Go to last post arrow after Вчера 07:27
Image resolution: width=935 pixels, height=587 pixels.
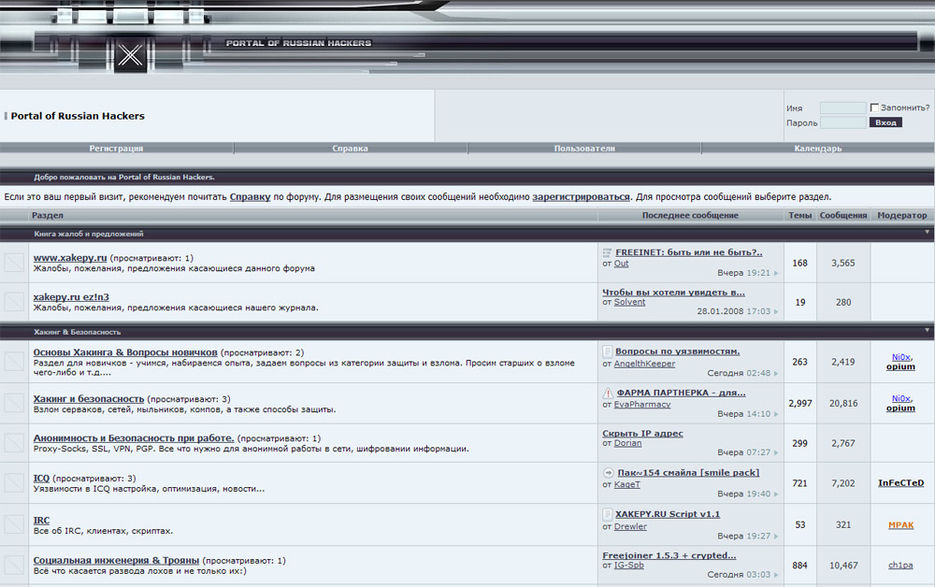click(776, 453)
